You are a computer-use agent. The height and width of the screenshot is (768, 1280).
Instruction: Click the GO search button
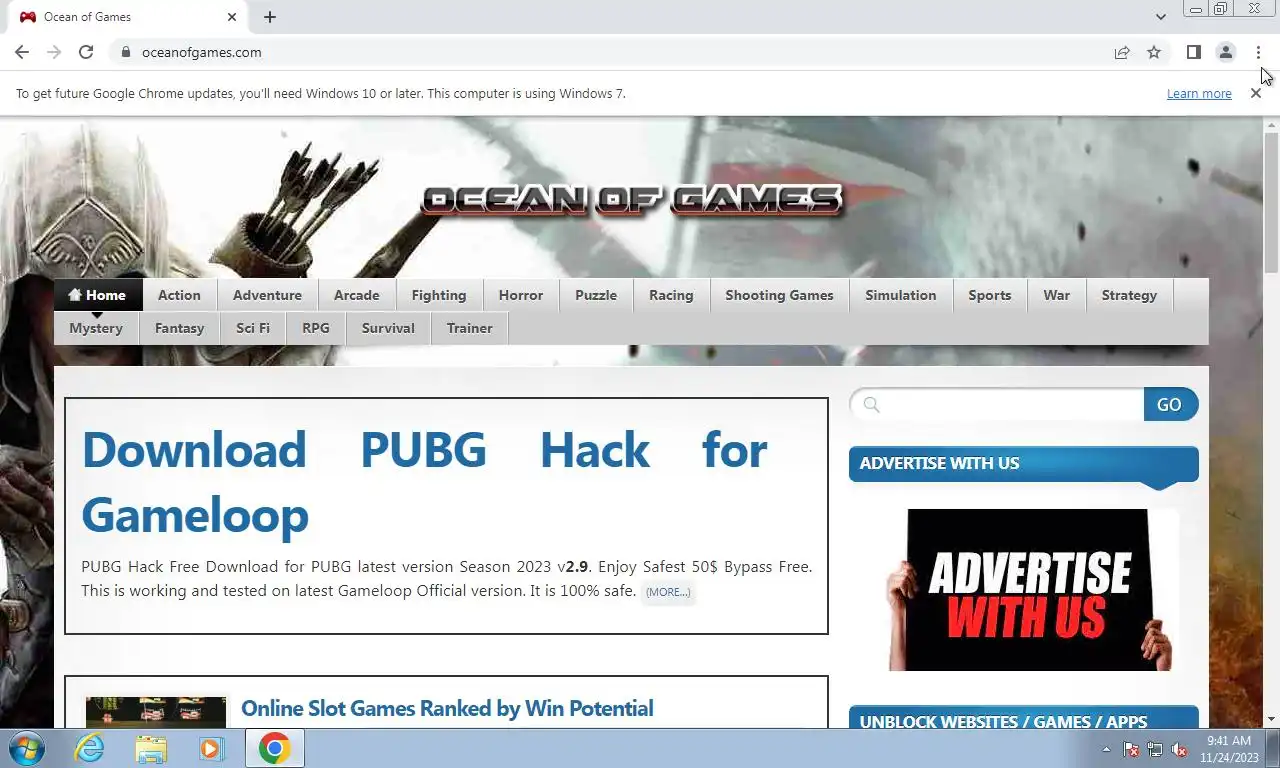(x=1170, y=404)
